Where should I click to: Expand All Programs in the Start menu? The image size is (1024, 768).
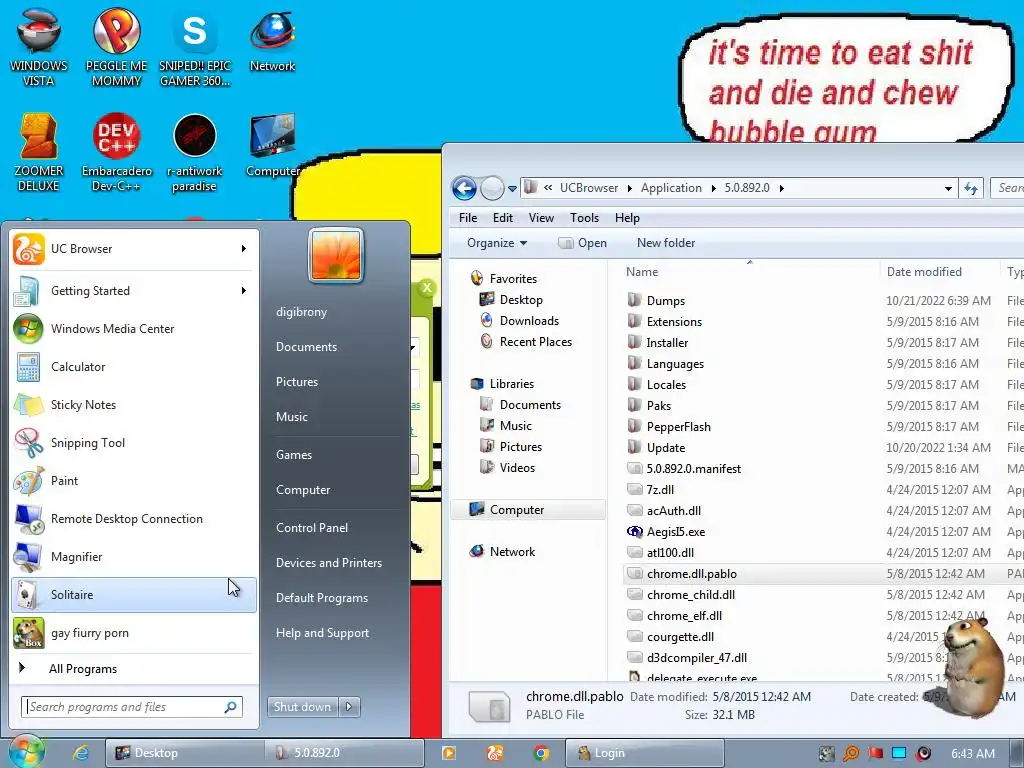[134, 669]
